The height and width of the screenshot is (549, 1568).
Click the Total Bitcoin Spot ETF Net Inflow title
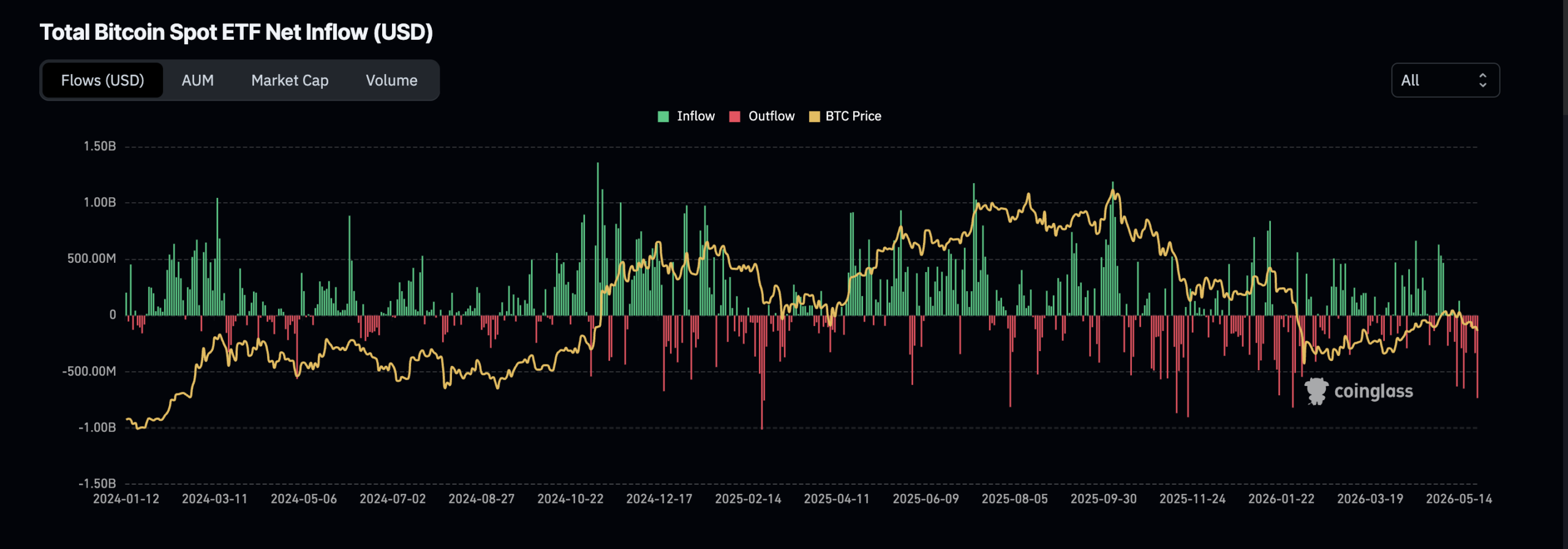(x=236, y=32)
